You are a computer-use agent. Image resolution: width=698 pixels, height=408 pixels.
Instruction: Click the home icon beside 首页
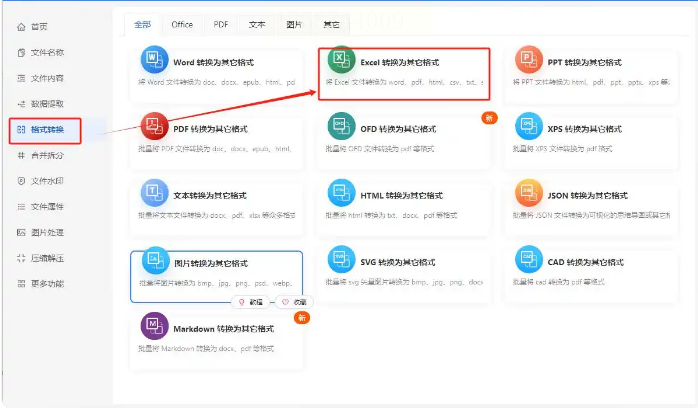point(21,27)
